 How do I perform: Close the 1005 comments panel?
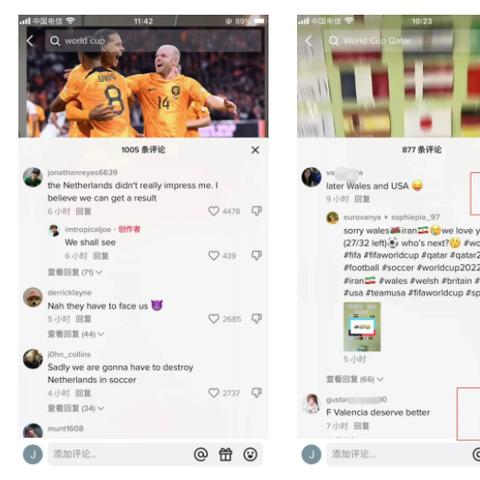[255, 150]
